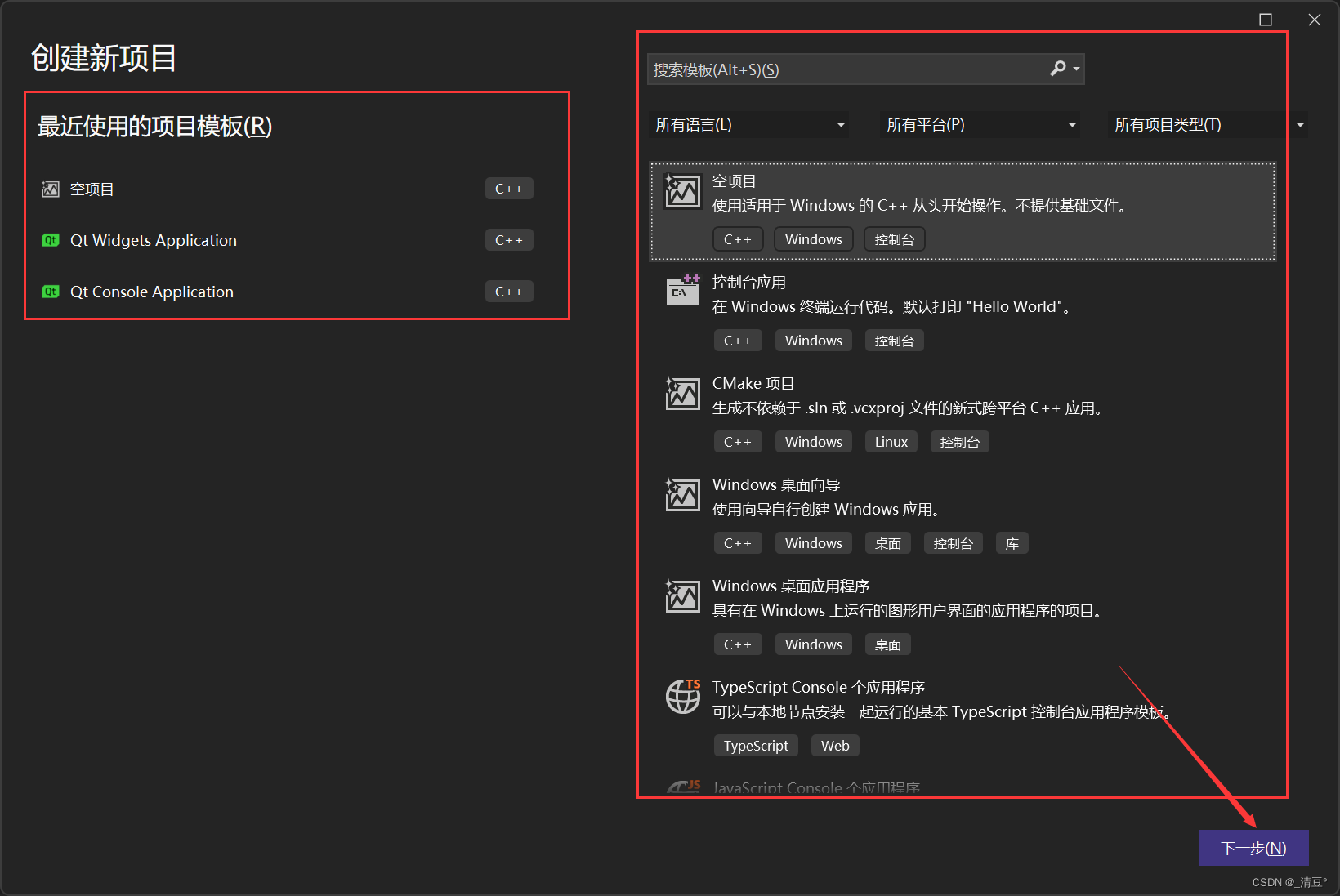Click the Windows 桌面向导 template icon
The height and width of the screenshot is (896, 1340).
click(x=682, y=495)
